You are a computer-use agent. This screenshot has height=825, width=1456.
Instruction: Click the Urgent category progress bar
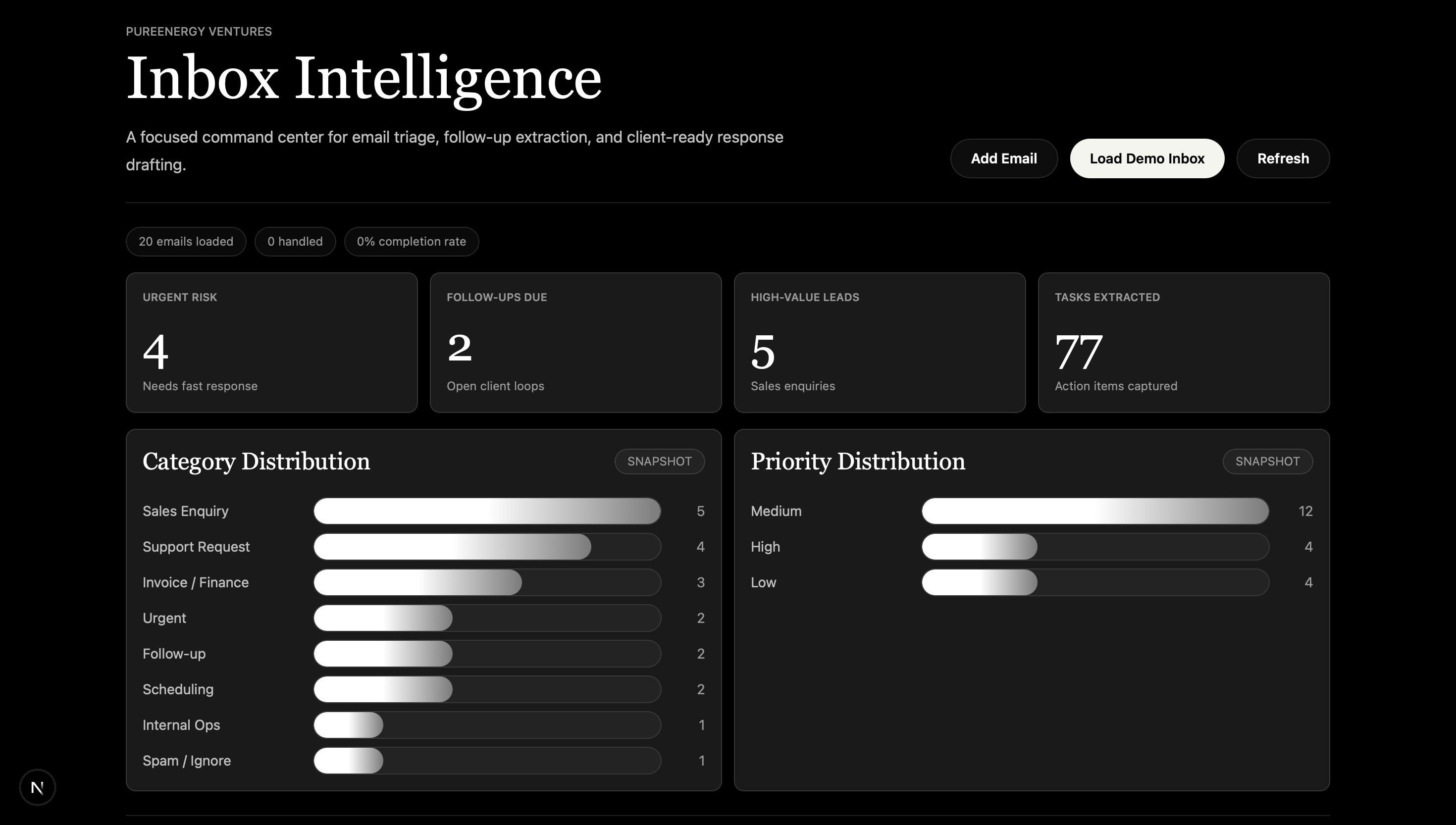pyautogui.click(x=487, y=618)
